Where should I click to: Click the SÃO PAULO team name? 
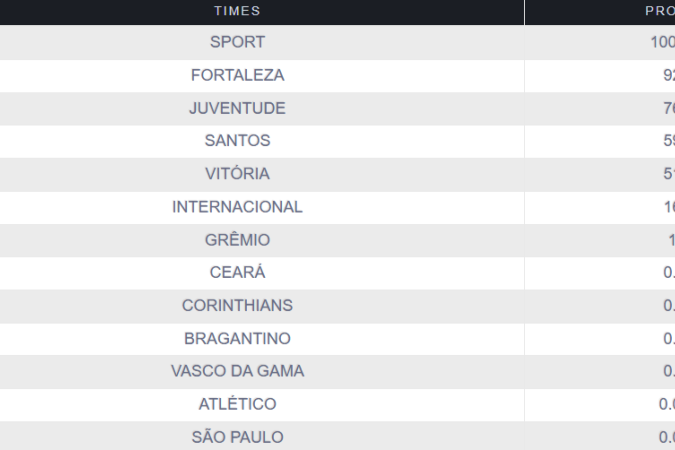237,437
